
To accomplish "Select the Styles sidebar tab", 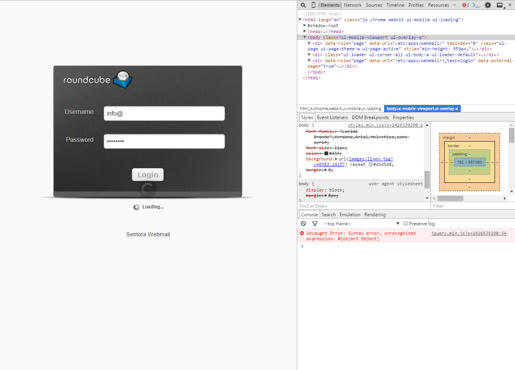I will (x=307, y=118).
